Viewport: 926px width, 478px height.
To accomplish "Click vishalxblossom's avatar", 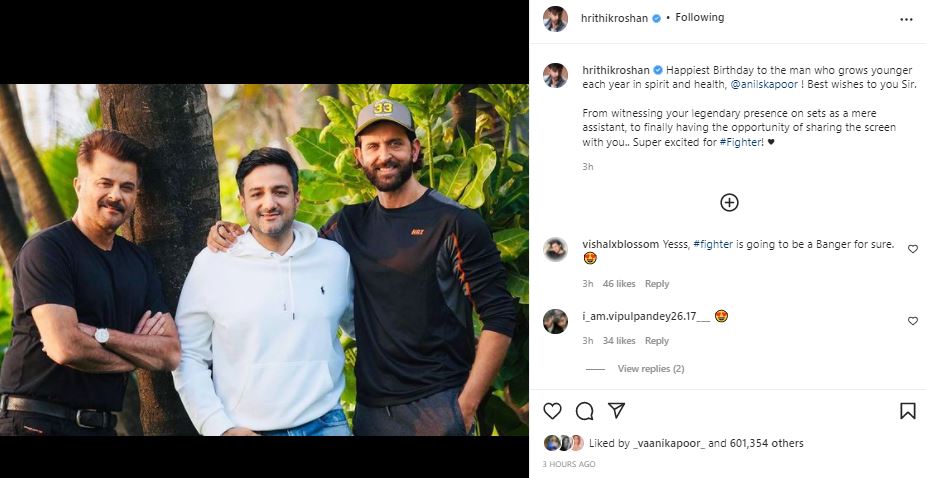I will pos(555,249).
